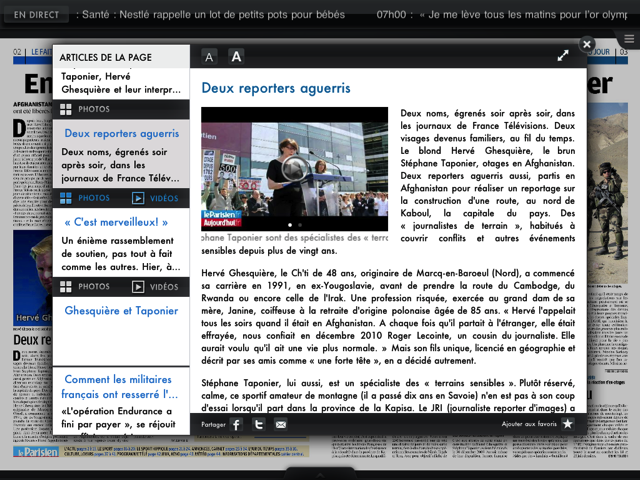This screenshot has height=480, width=640.
Task: Open Photos under Taponier, Hervé Ghesquière article
Action: pos(85,109)
